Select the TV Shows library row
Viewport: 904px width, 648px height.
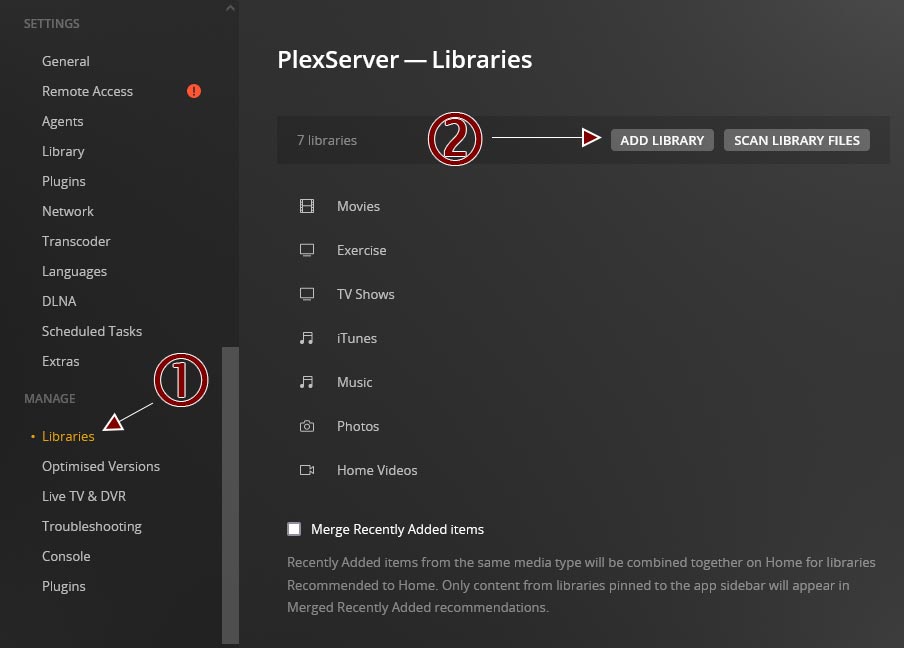point(583,294)
